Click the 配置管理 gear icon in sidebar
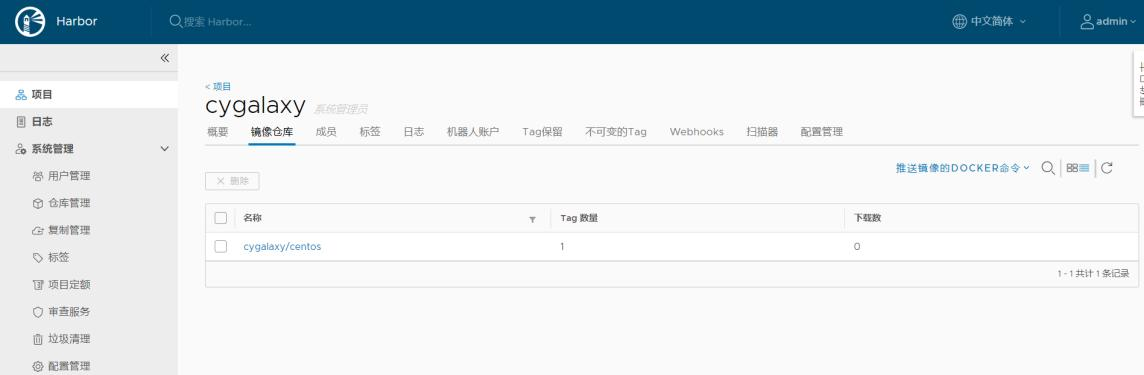 38,366
